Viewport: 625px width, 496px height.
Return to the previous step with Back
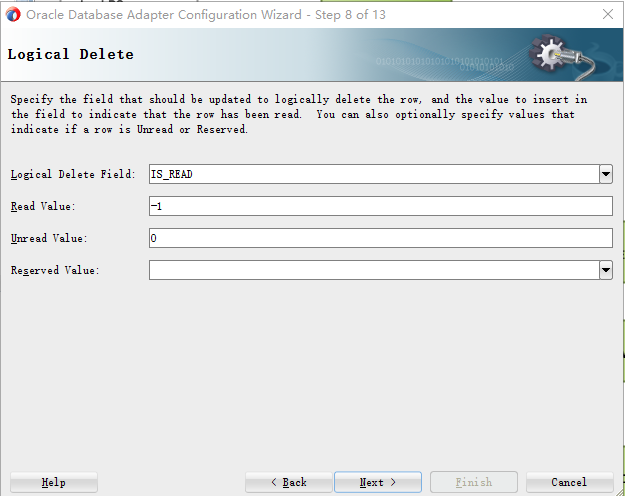289,482
